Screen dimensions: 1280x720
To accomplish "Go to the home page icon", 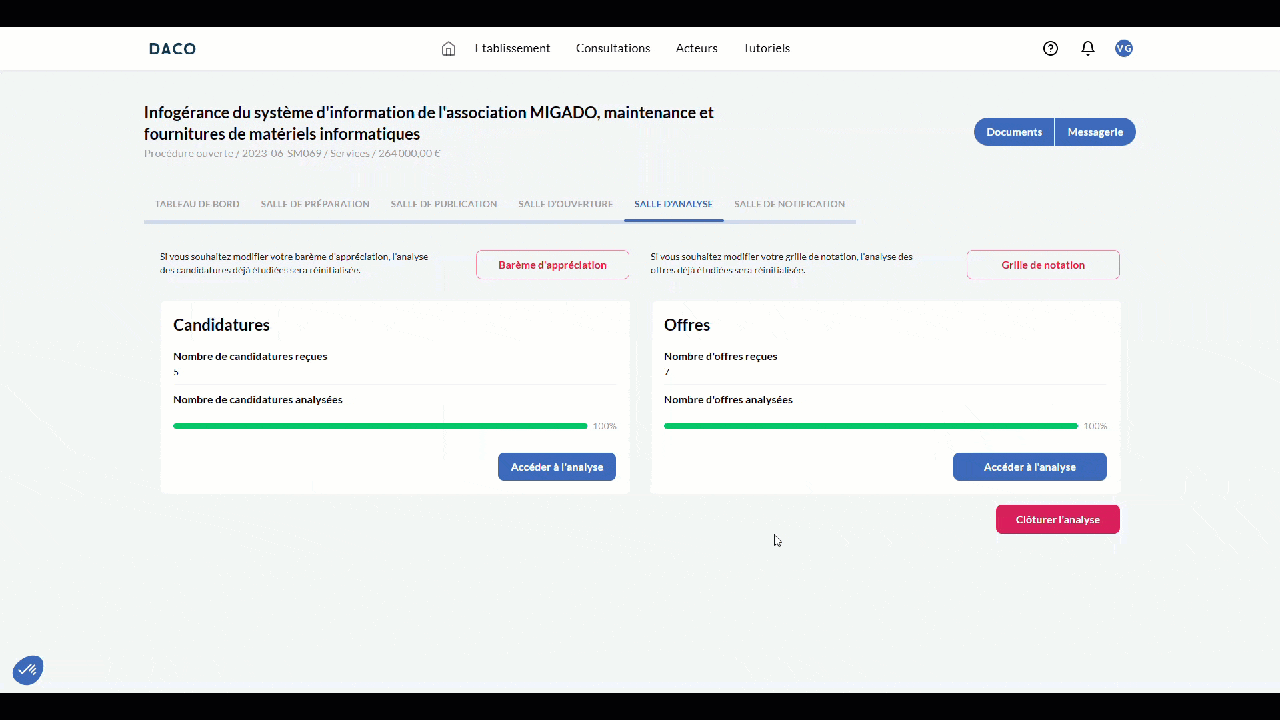I will pyautogui.click(x=448, y=49).
